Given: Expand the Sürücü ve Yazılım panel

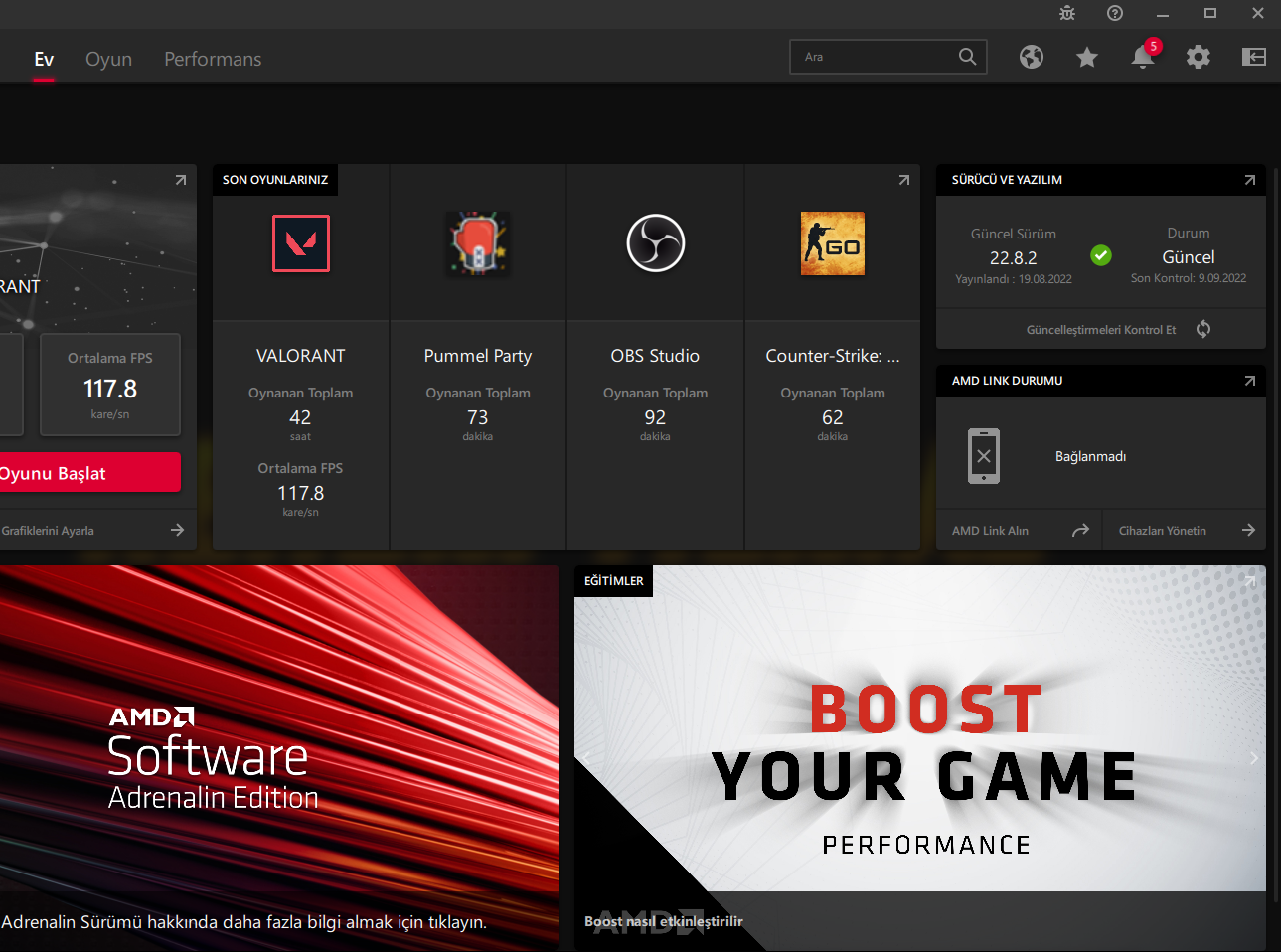Looking at the screenshot, I should click(1250, 180).
